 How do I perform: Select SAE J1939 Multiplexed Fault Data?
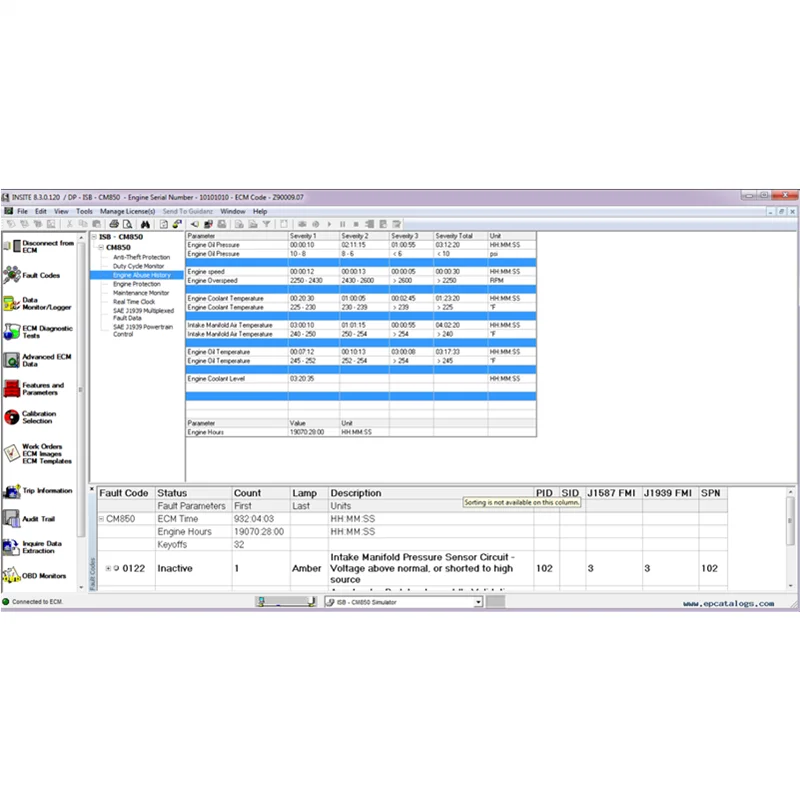tap(143, 314)
